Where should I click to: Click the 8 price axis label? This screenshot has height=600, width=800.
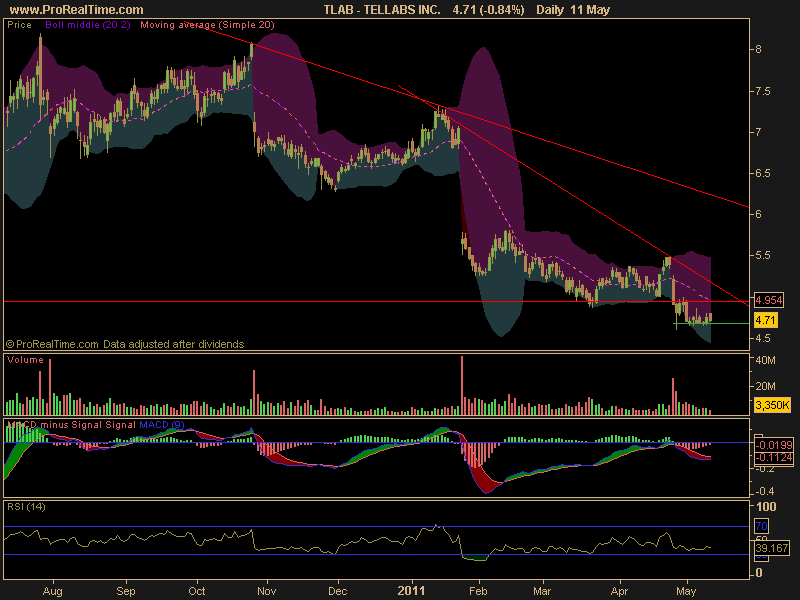(759, 49)
